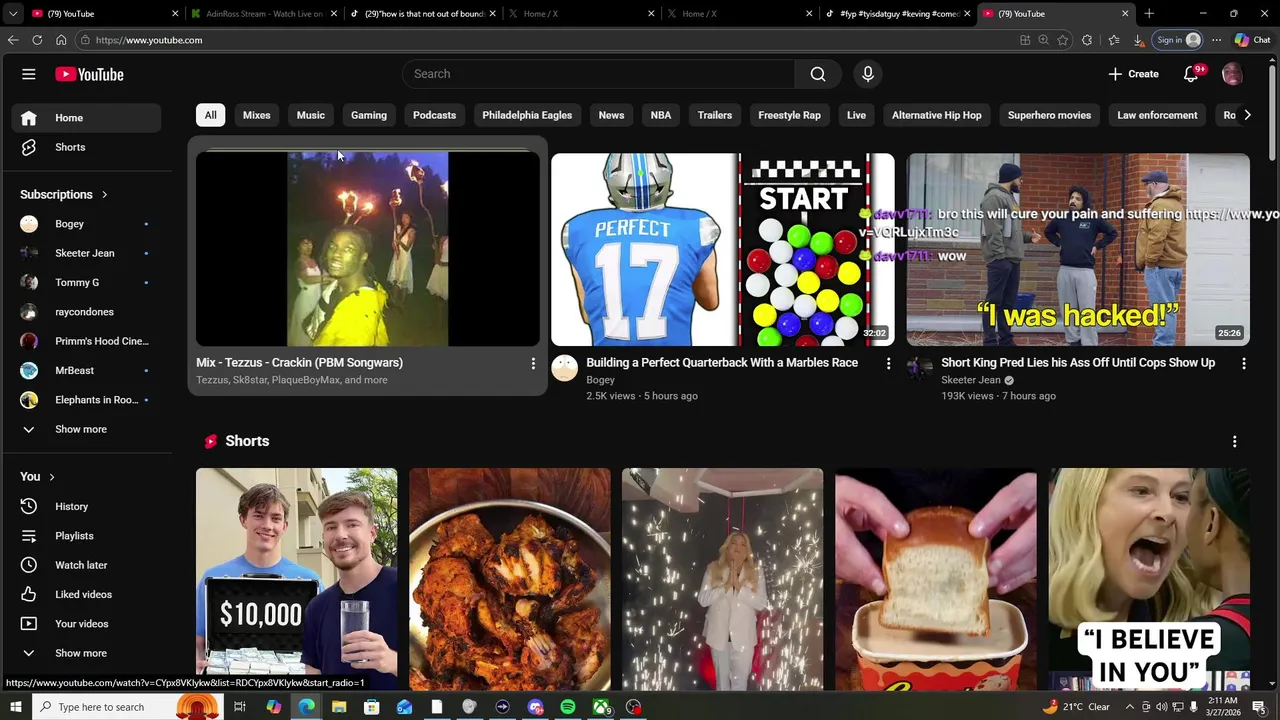Open the Bogey channel subscription
Screen dimensions: 1280x720
point(88,224)
